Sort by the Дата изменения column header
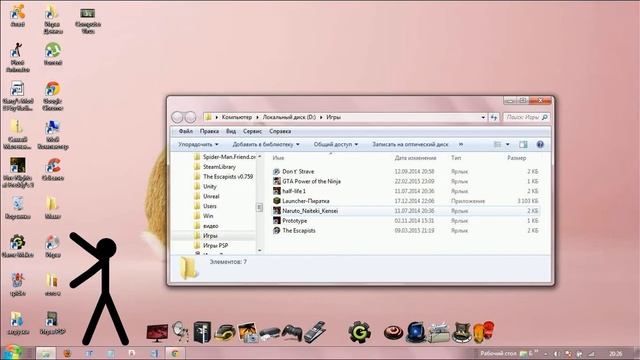 pos(415,158)
